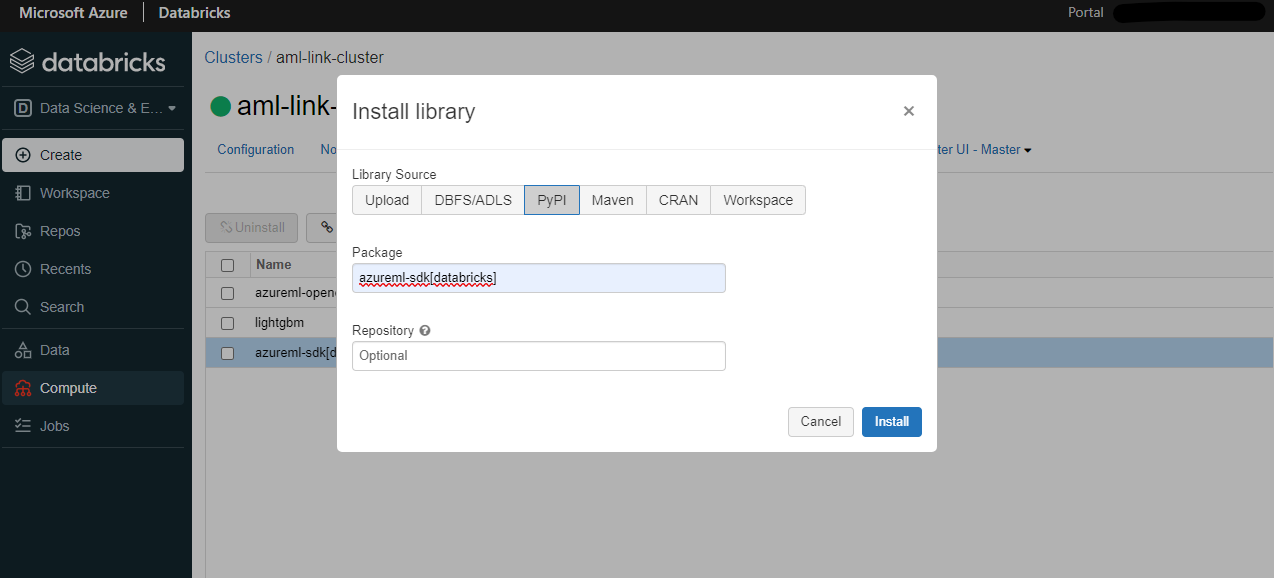Click the Jobs checklist icon
This screenshot has height=578, width=1274.
[23, 426]
